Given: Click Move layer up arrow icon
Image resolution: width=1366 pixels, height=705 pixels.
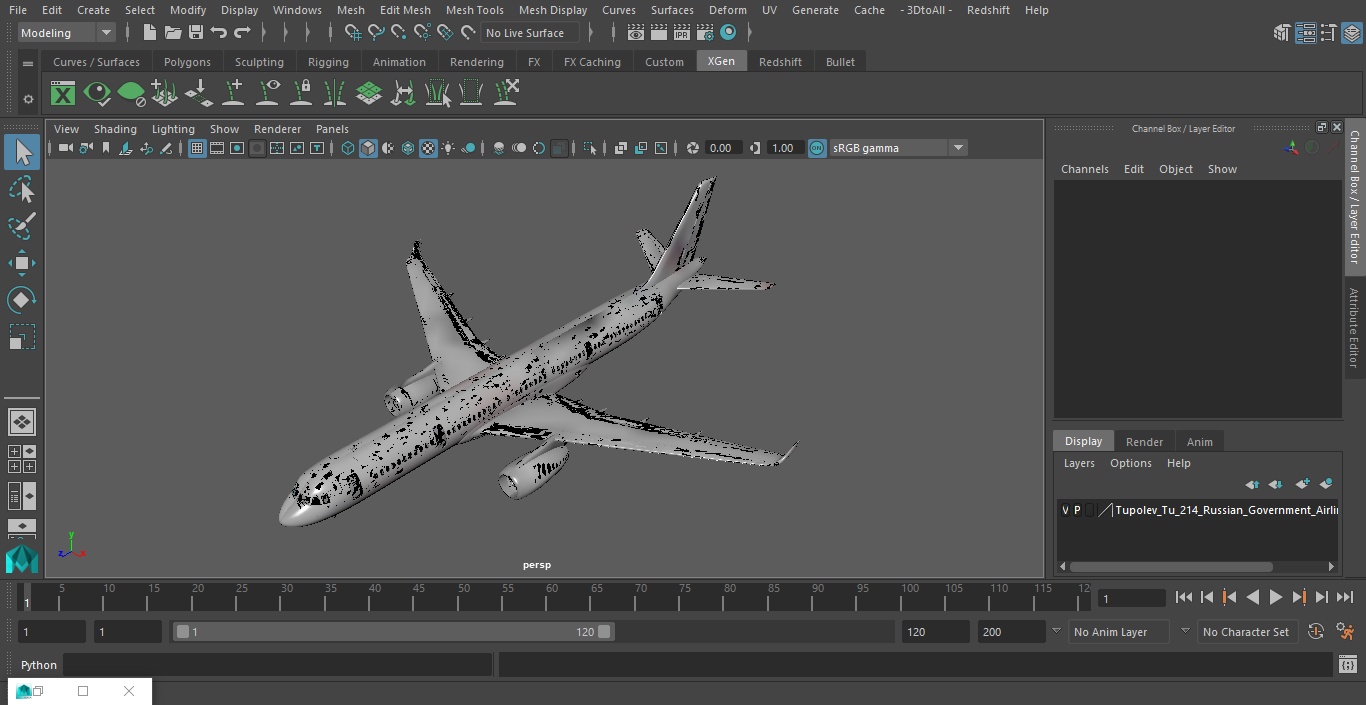Looking at the screenshot, I should (x=1252, y=484).
